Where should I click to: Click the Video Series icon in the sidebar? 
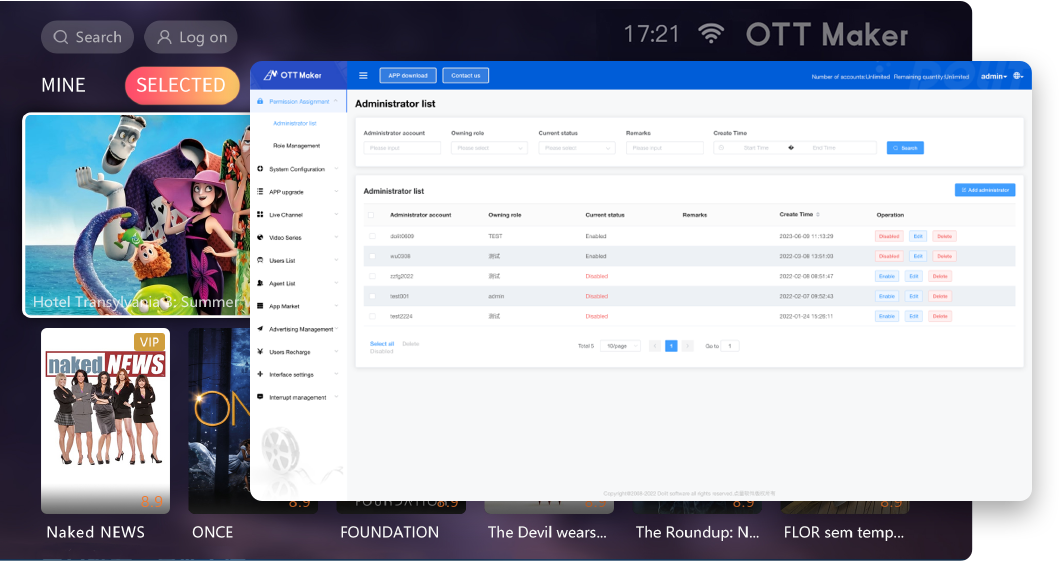click(260, 237)
